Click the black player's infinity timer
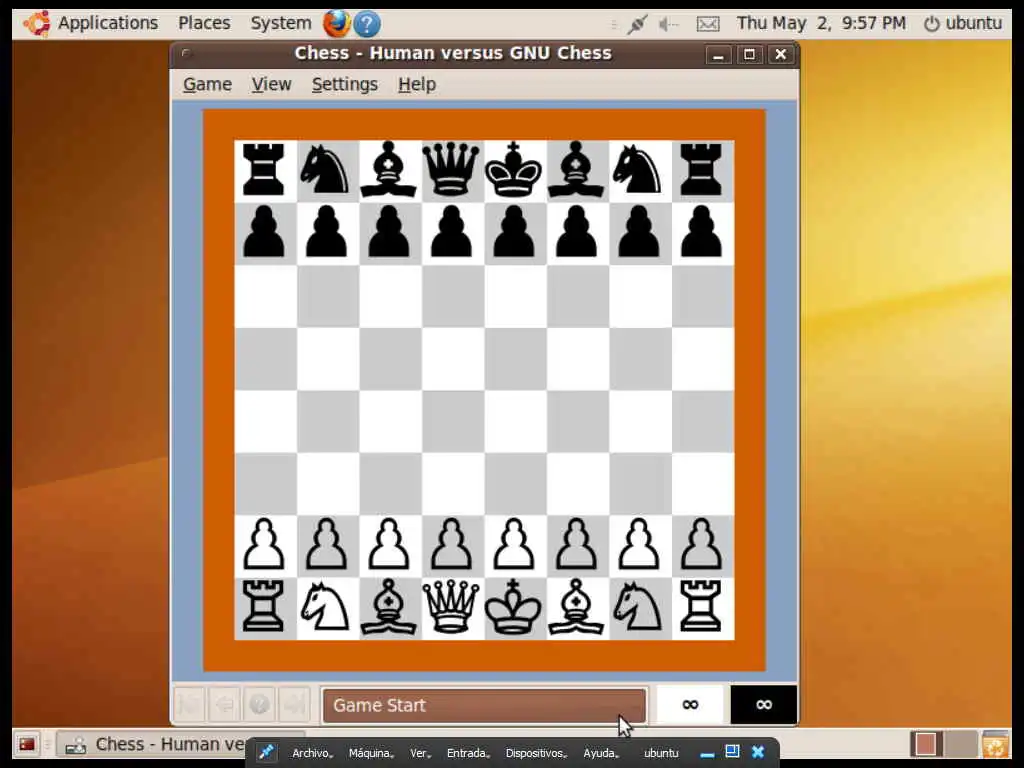Screen dimensions: 1024x768 pyautogui.click(x=763, y=705)
